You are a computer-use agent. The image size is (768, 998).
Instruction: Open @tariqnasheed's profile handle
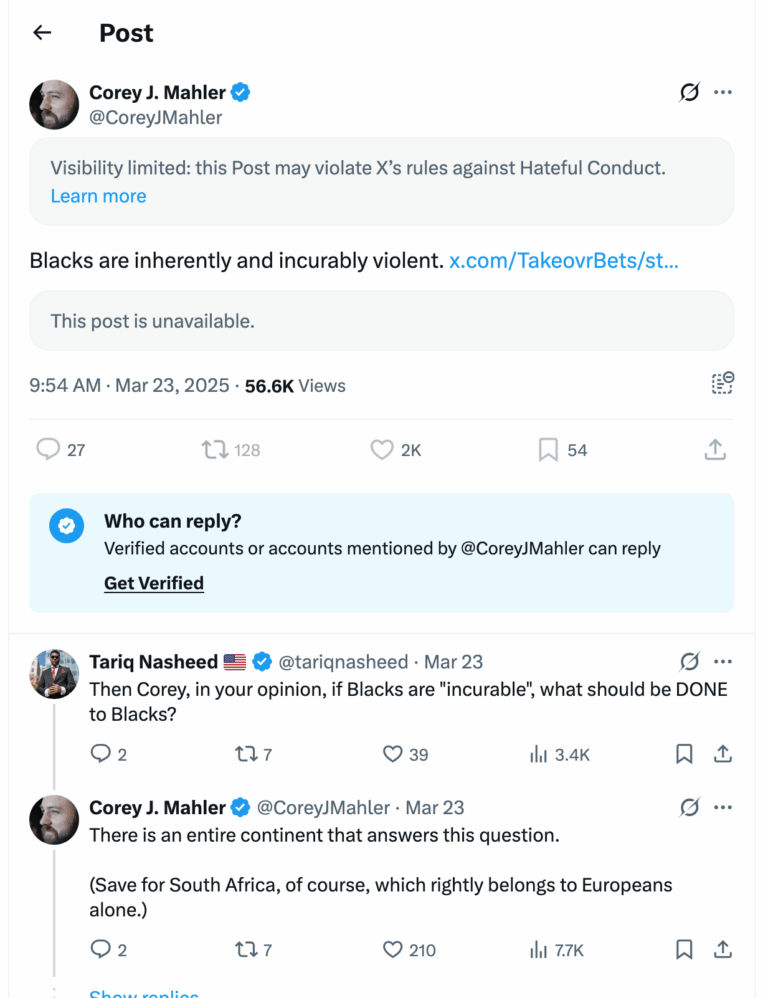(x=345, y=661)
